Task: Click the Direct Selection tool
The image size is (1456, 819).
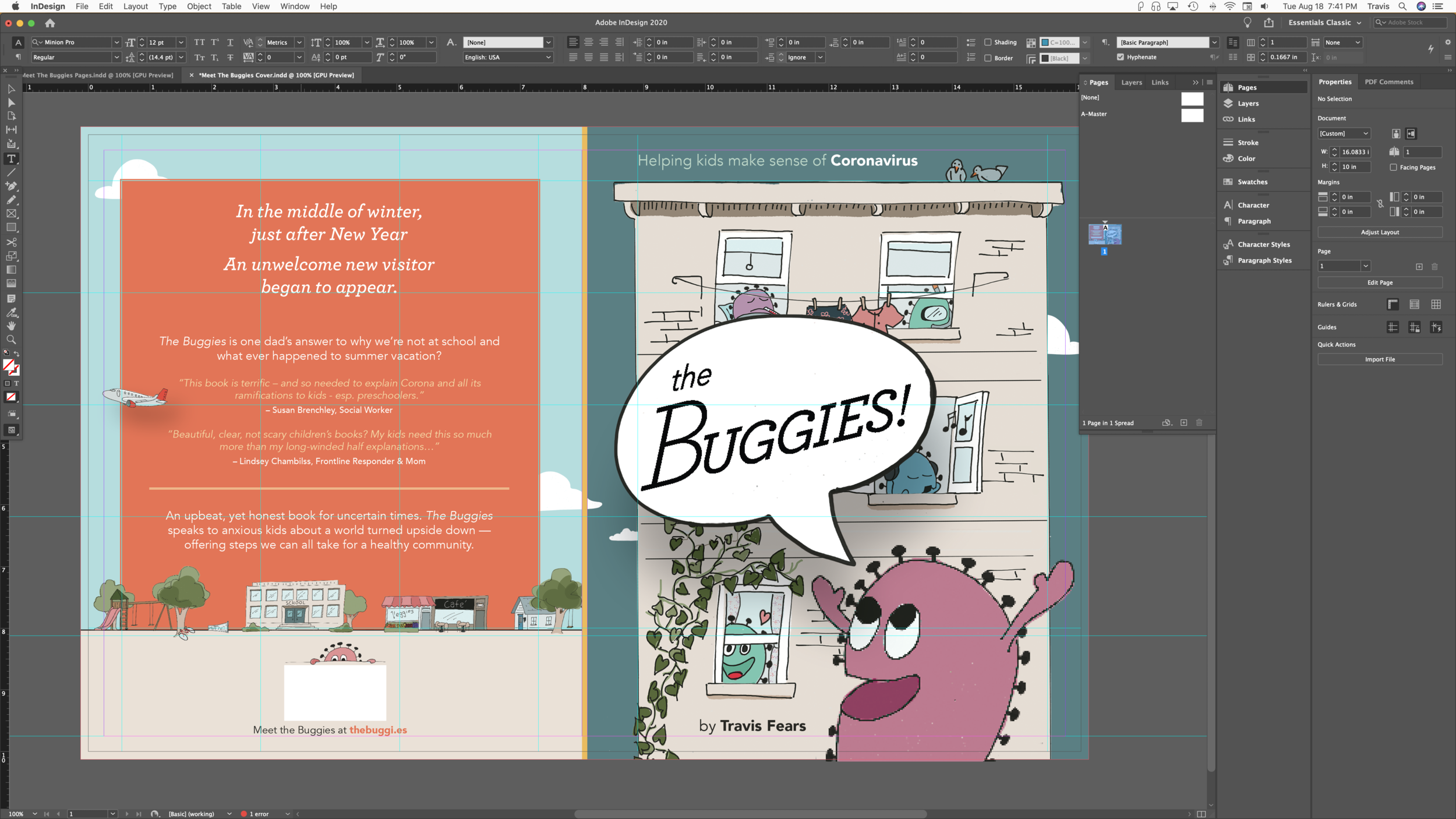Action: point(11,103)
